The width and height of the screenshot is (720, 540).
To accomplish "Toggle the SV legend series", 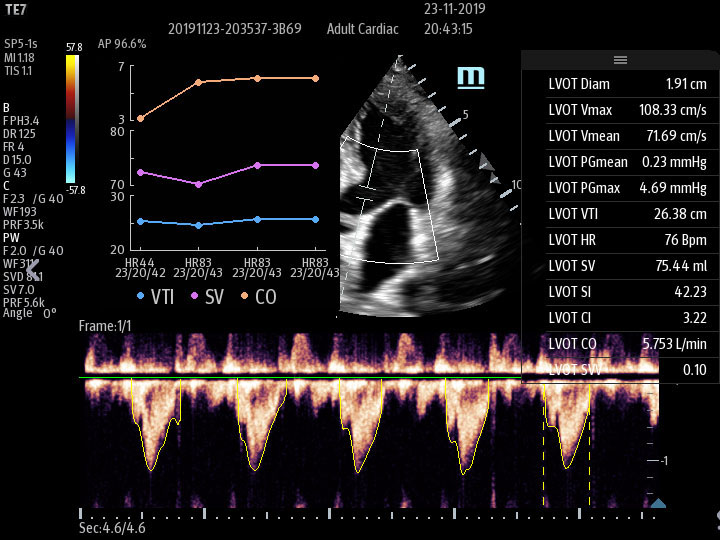I will 207,297.
